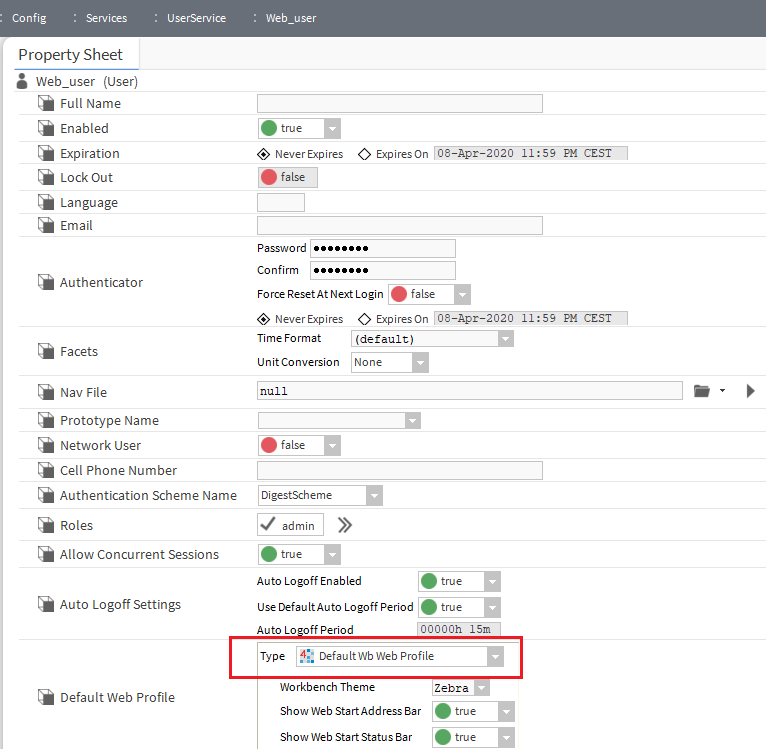Open the Nav File folder browser icon
Screen dimensions: 766x749
coord(702,391)
